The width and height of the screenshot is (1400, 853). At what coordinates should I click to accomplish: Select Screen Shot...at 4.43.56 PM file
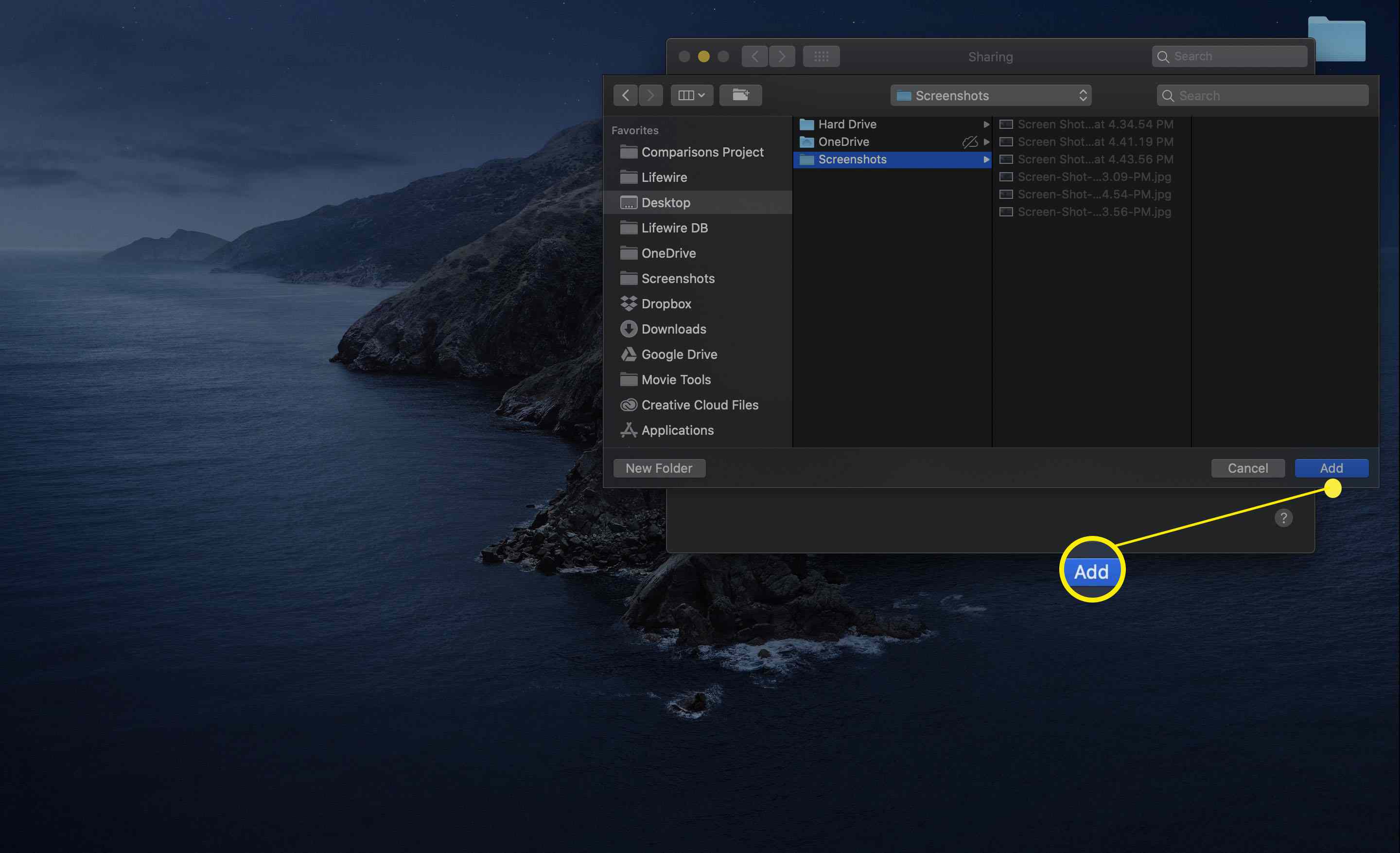pos(1091,160)
